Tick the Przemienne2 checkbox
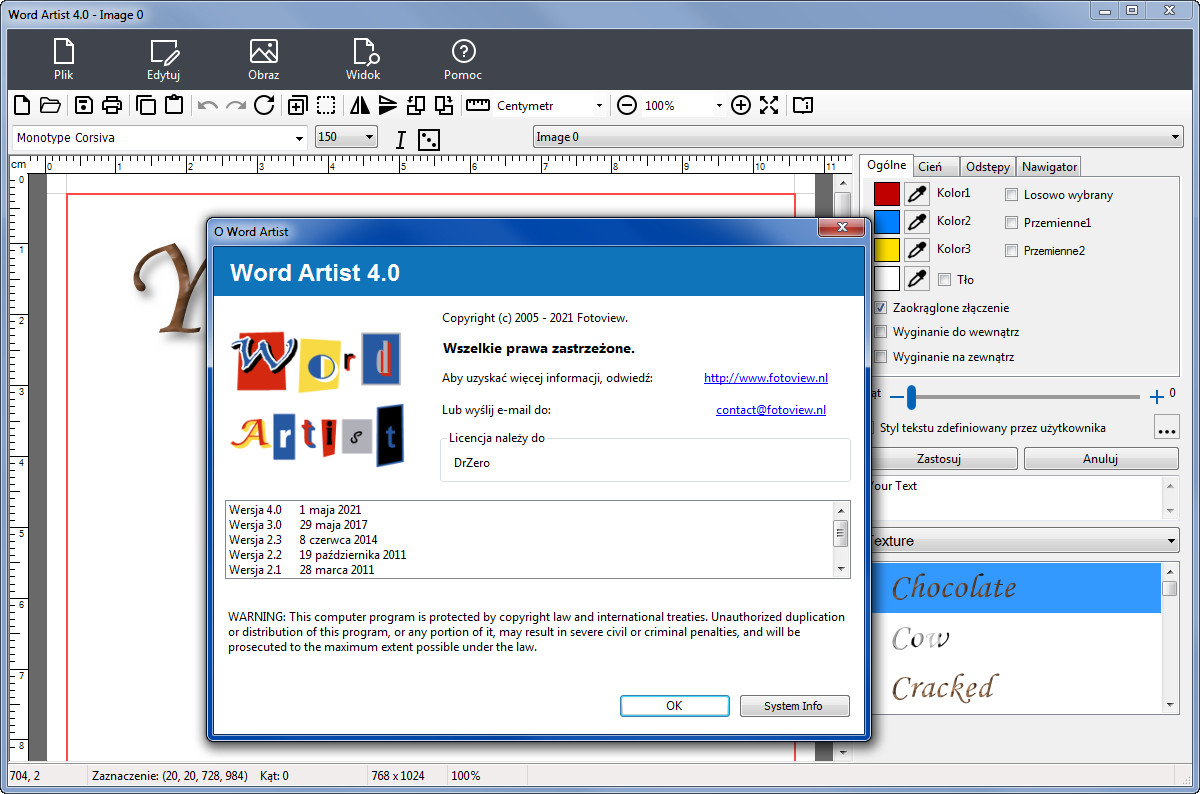Image resolution: width=1200 pixels, height=794 pixels. [1012, 251]
